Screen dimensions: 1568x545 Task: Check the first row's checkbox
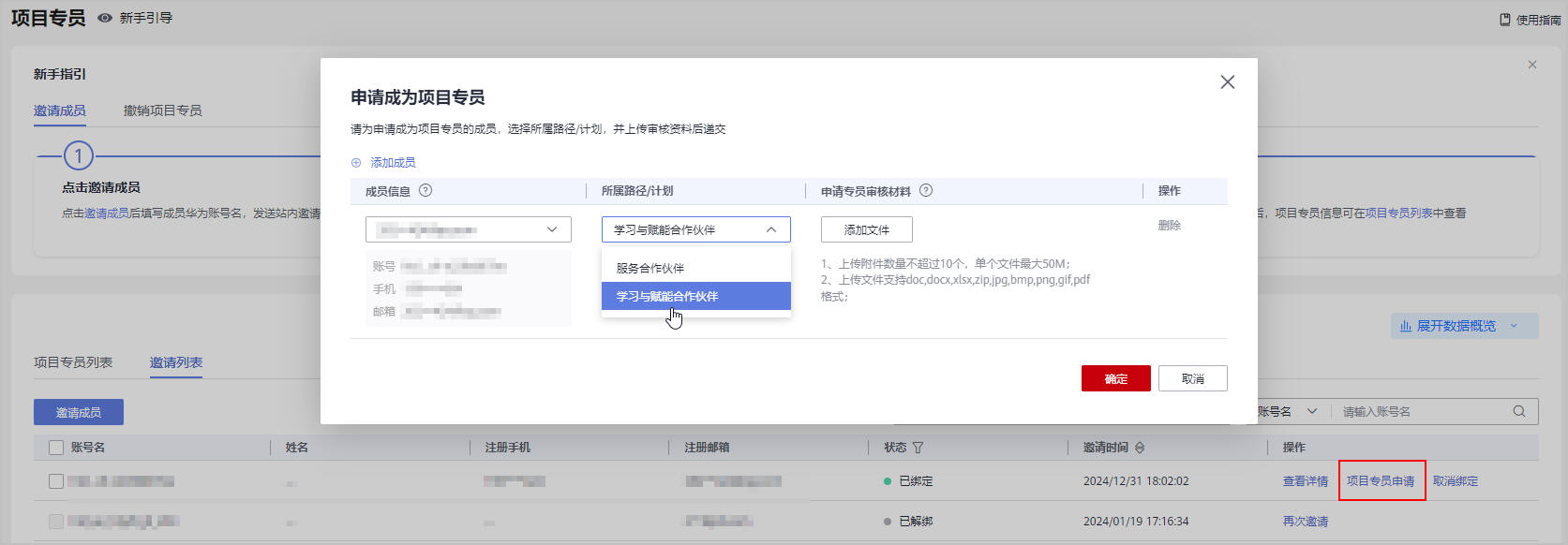tap(56, 481)
